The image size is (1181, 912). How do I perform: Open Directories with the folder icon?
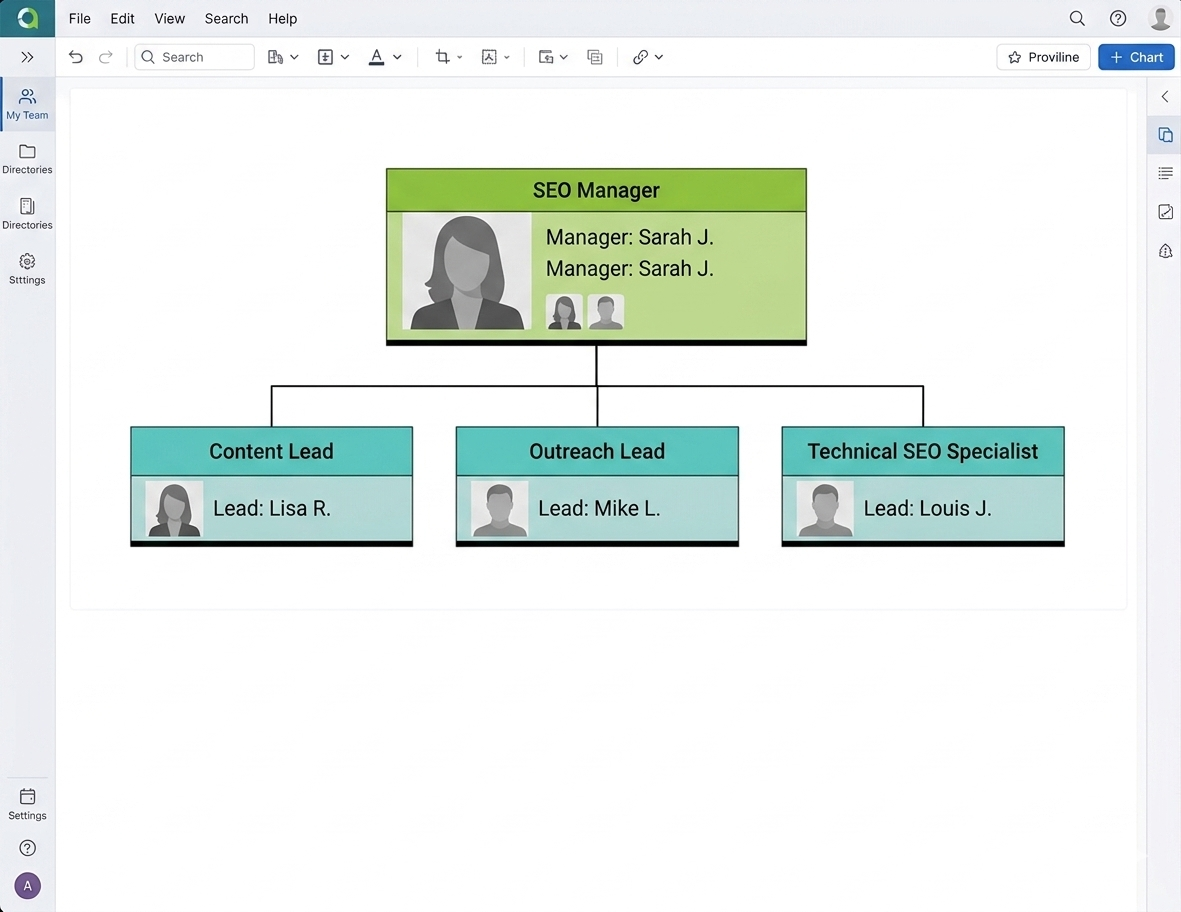pyautogui.click(x=27, y=159)
